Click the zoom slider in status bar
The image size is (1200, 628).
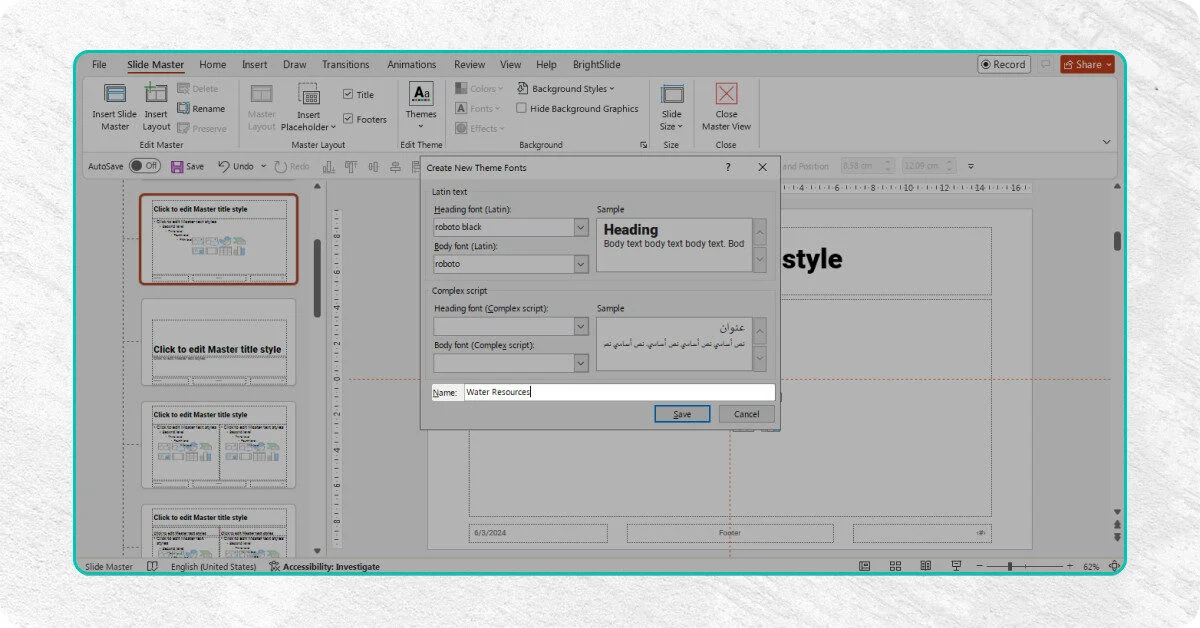pos(1010,567)
